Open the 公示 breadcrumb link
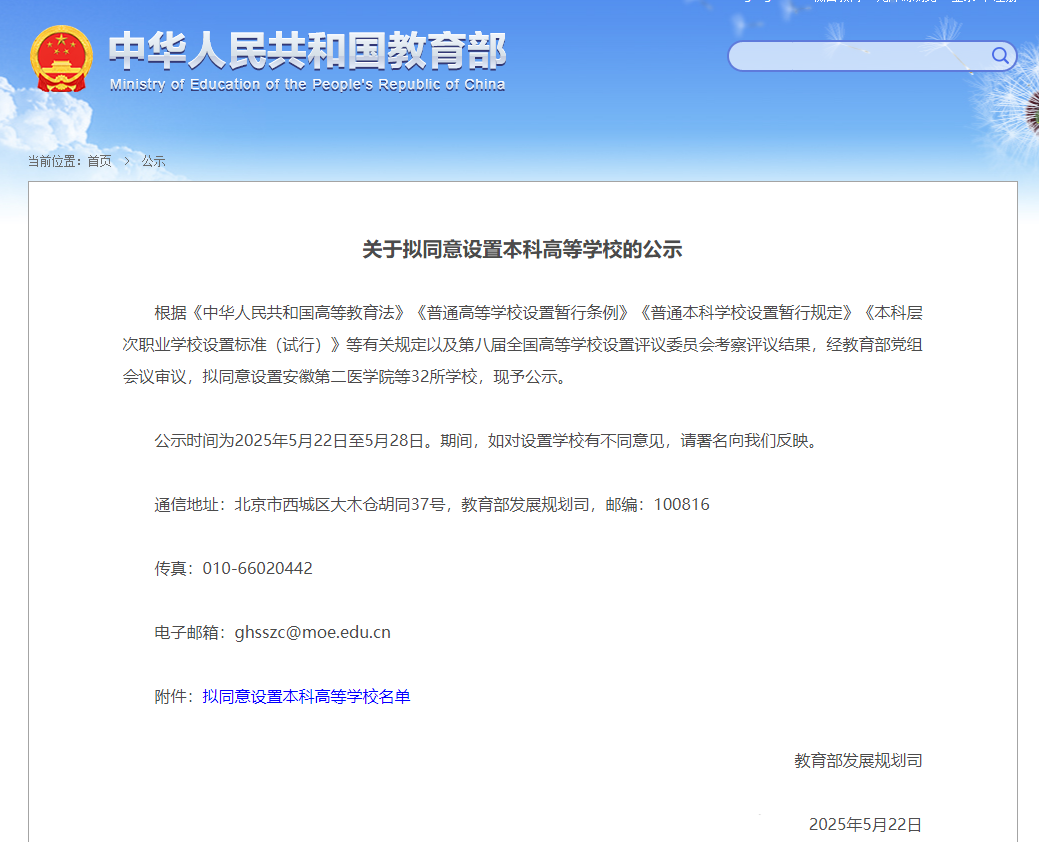 click(x=153, y=161)
